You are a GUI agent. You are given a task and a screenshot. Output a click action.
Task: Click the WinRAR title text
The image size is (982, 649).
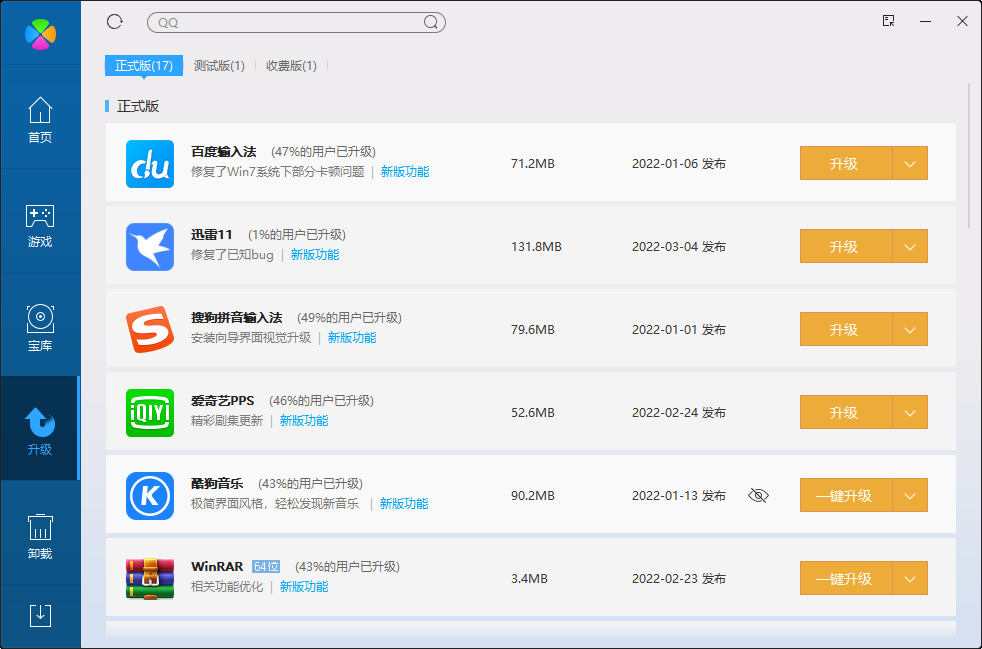217,566
